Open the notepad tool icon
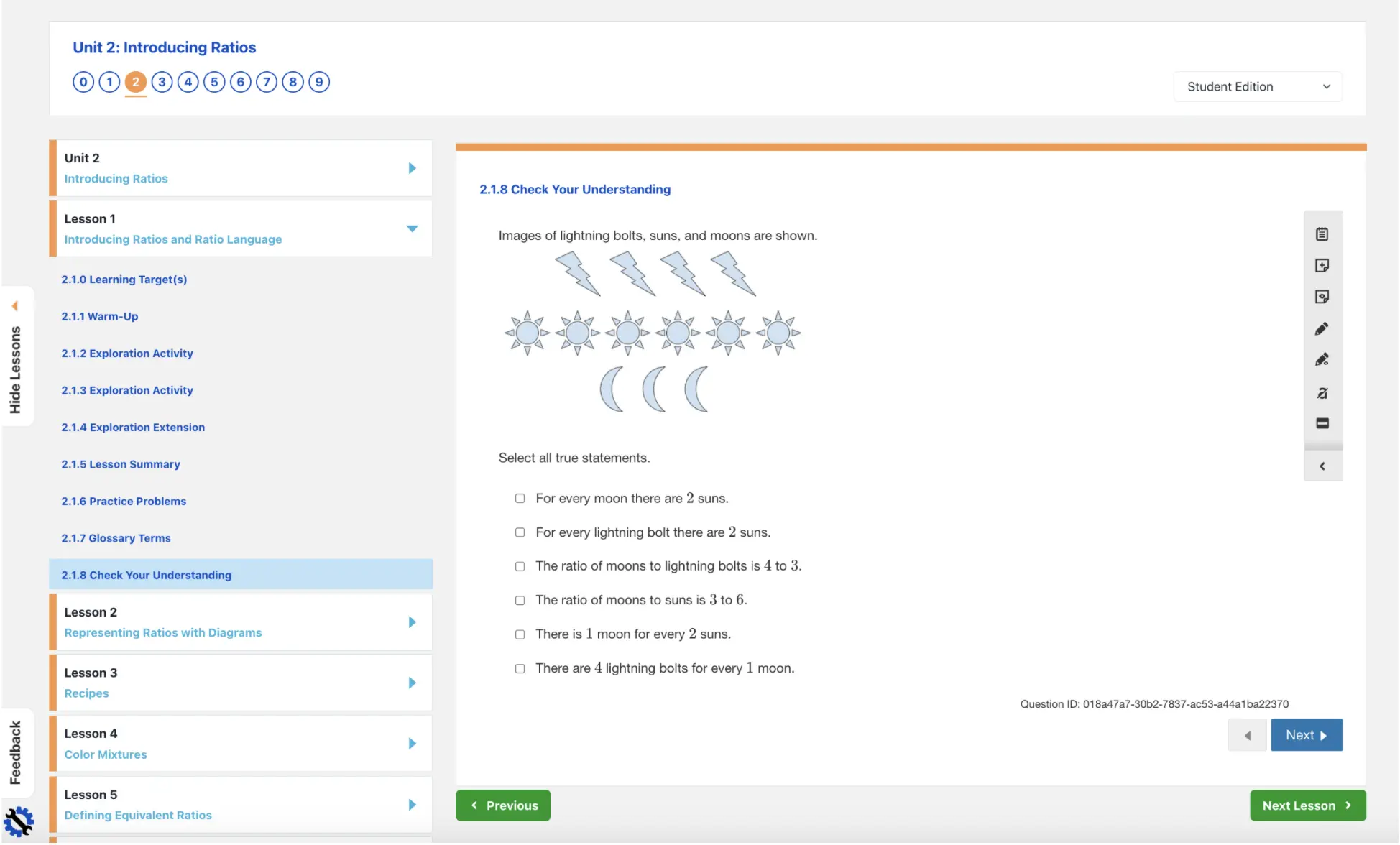The height and width of the screenshot is (845, 1400). click(x=1322, y=234)
